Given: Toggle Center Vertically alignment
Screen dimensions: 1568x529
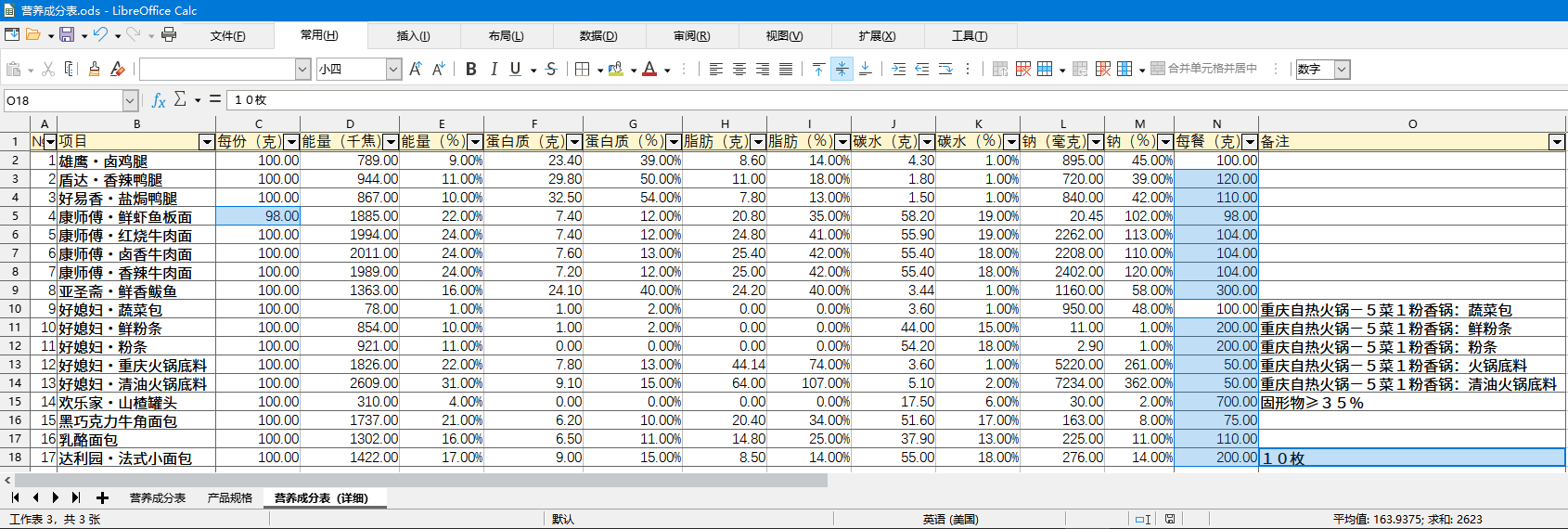Looking at the screenshot, I should (x=842, y=69).
